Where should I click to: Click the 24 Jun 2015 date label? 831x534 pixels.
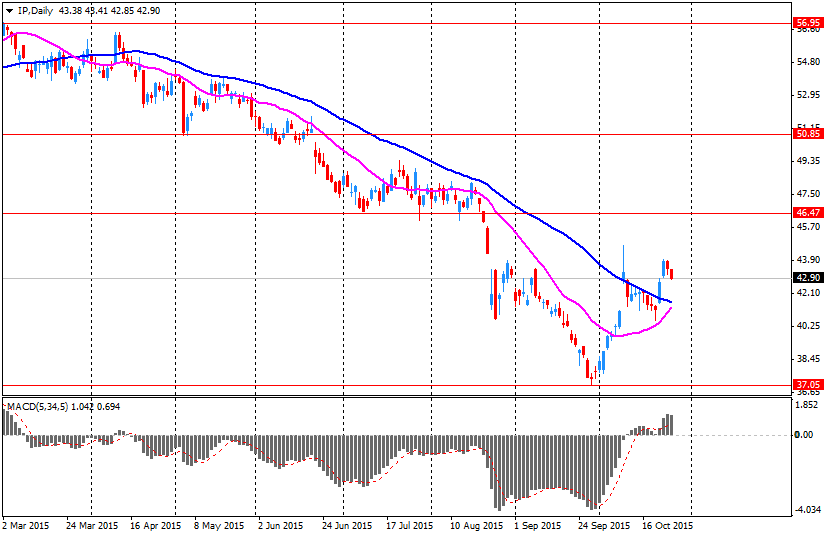347,526
